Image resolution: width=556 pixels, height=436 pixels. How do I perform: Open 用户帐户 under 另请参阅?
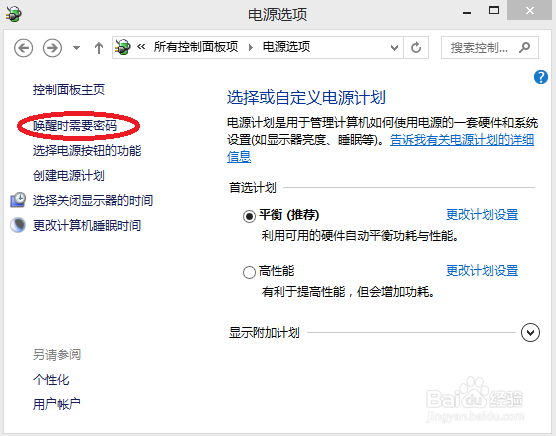coord(57,403)
